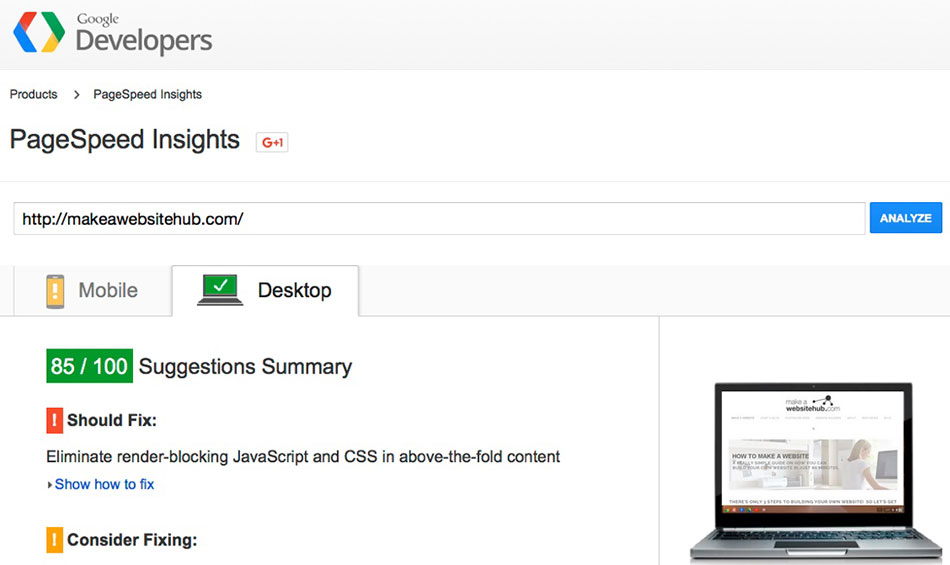Image resolution: width=950 pixels, height=565 pixels.
Task: Click the PageSpeed Insights page heading
Action: 125,140
